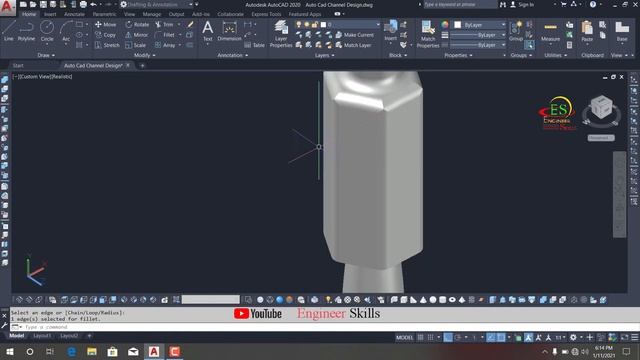
Task: Switch to Layout2 tab
Action: [x=69, y=336]
